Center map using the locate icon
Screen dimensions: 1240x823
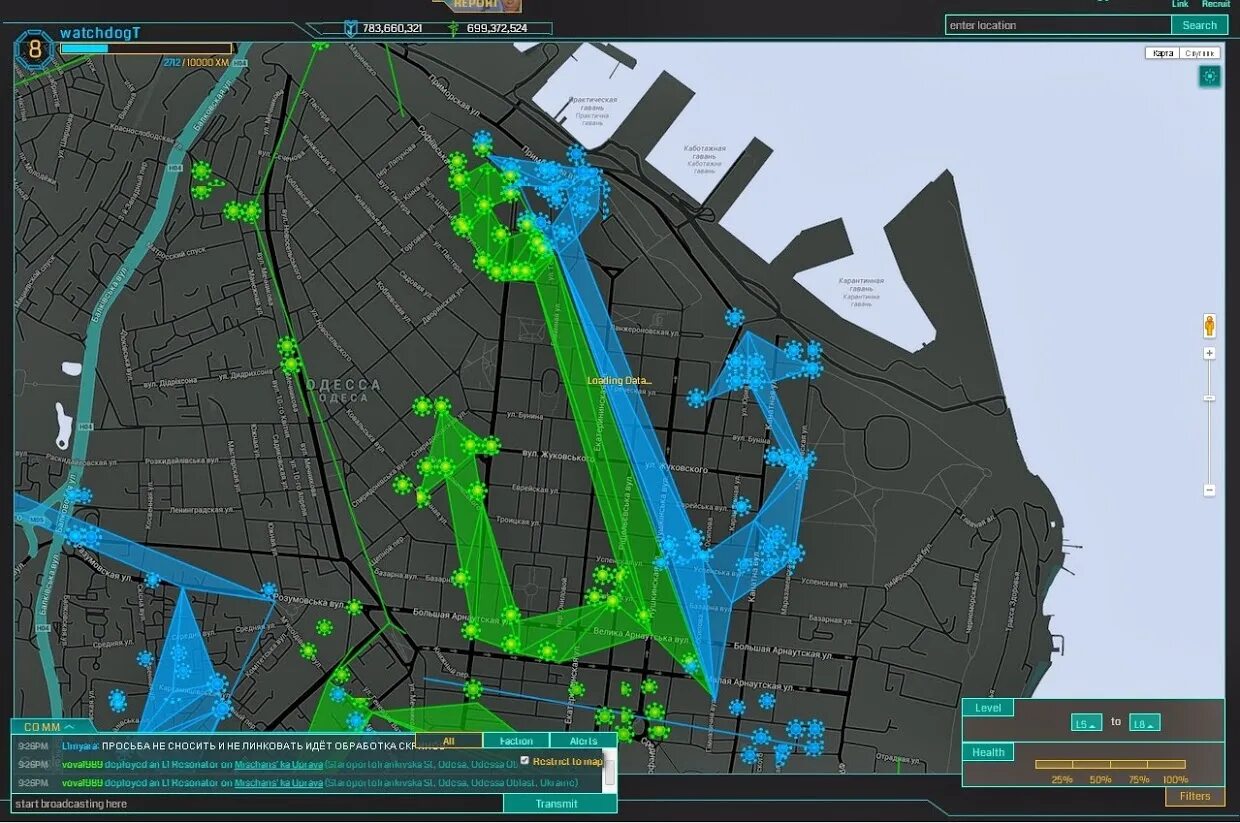1210,76
